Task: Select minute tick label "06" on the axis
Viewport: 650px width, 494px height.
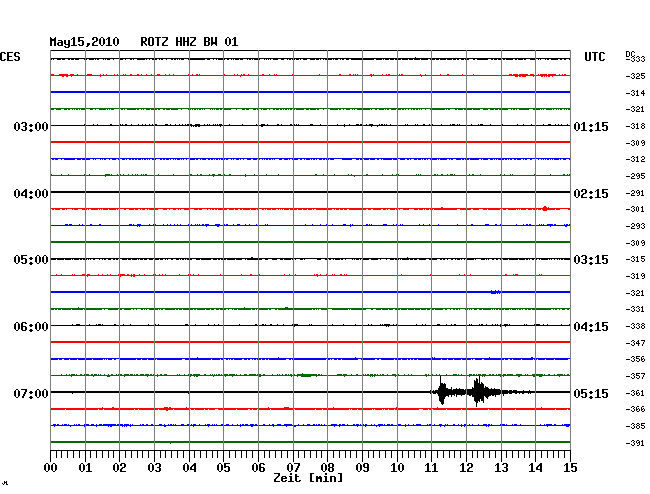Action: click(258, 467)
